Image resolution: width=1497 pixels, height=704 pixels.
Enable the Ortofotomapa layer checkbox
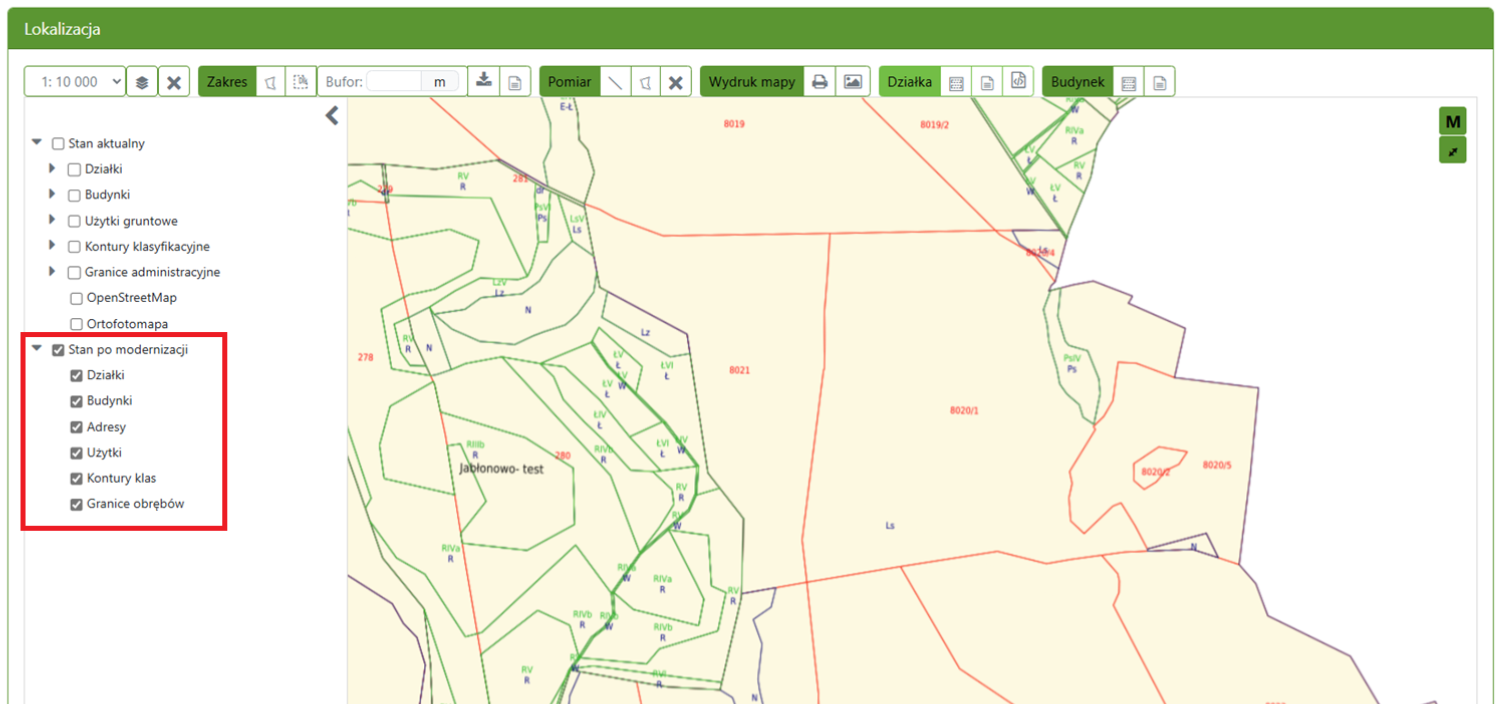click(77, 324)
